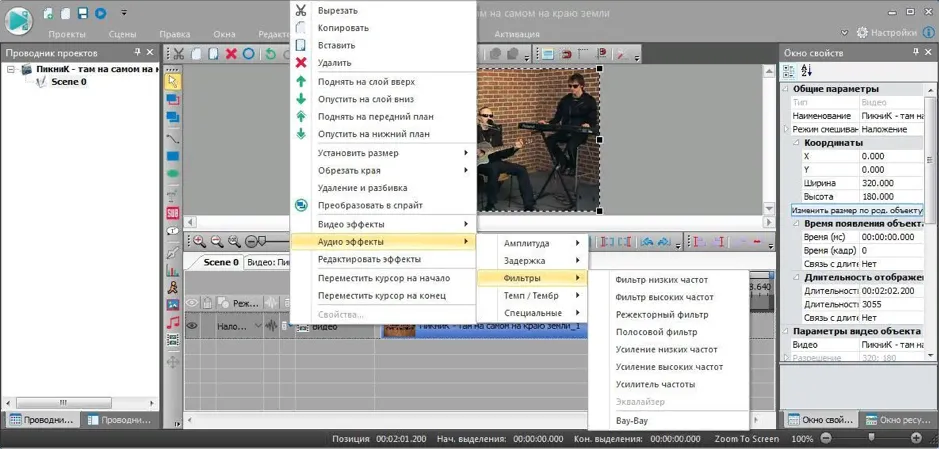Click the Настройки gear icon
The image size is (939, 449).
862,33
